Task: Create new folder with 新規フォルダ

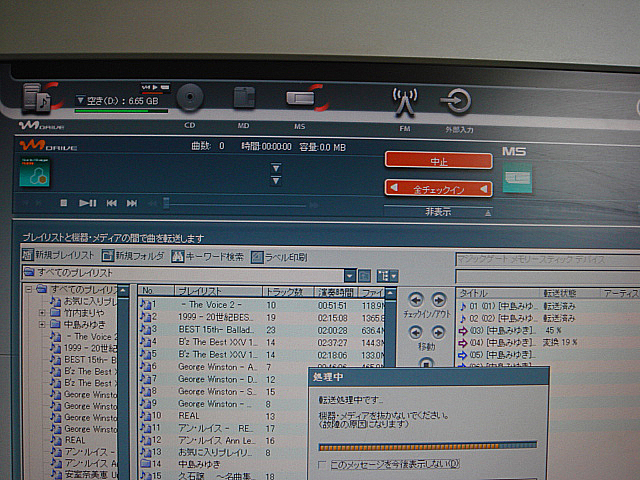Action: [133, 256]
